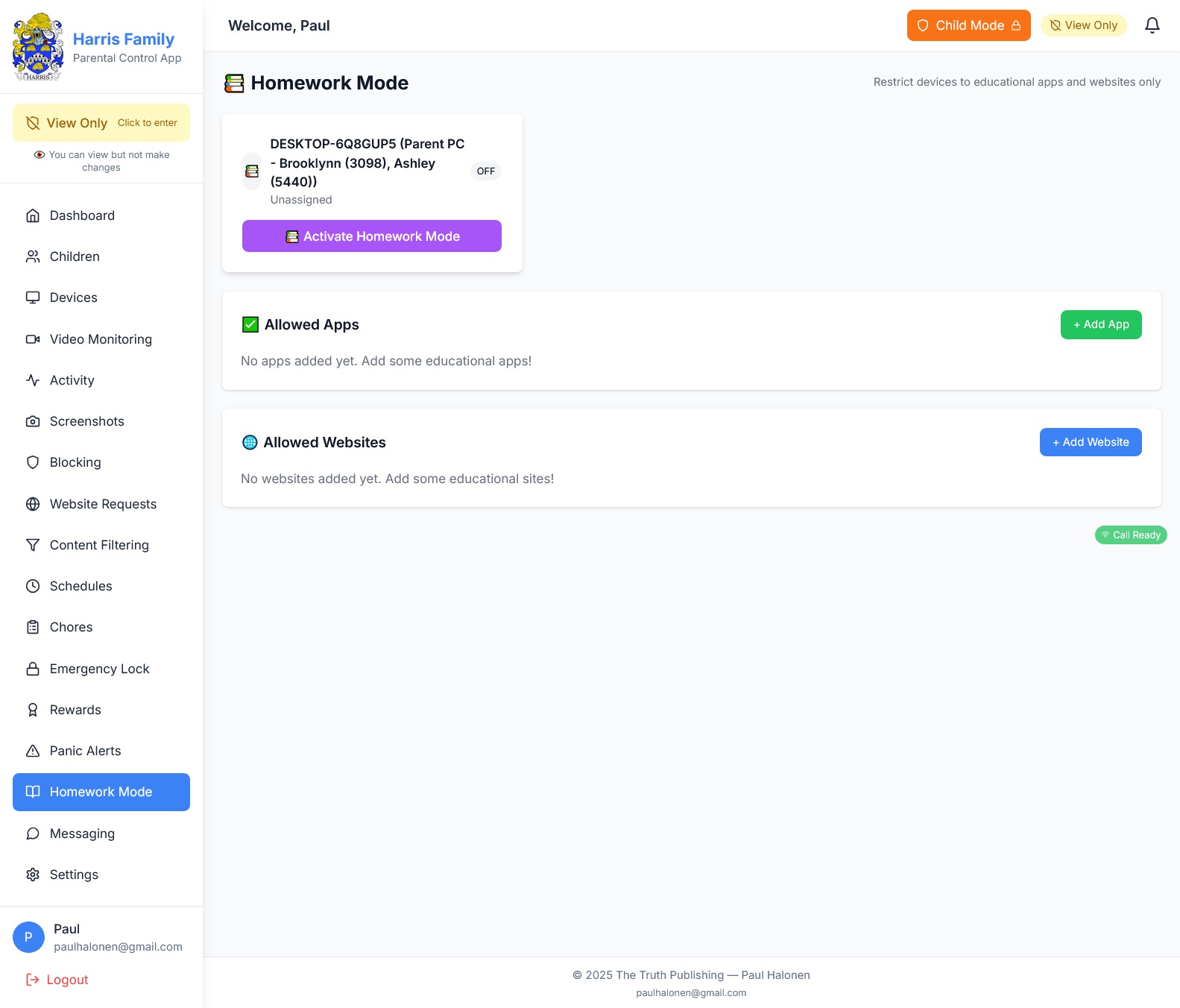1180x1008 pixels.
Task: Click the warning triangle for Panic Alerts
Action: 33,751
